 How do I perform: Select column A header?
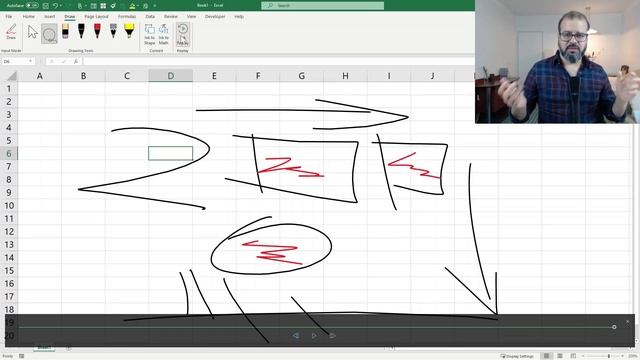click(40, 76)
